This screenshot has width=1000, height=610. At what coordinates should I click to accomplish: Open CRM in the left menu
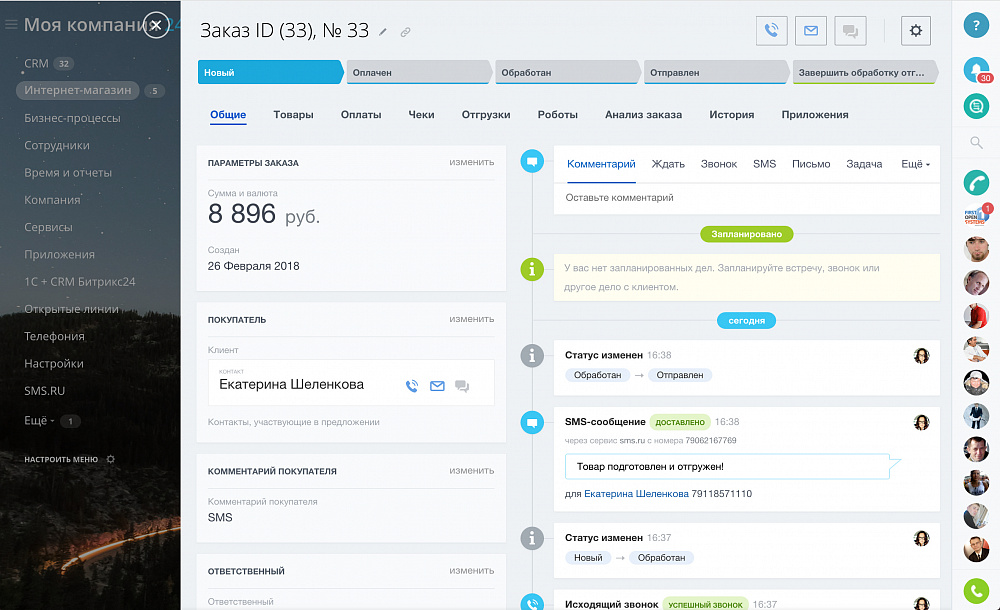pyautogui.click(x=36, y=63)
